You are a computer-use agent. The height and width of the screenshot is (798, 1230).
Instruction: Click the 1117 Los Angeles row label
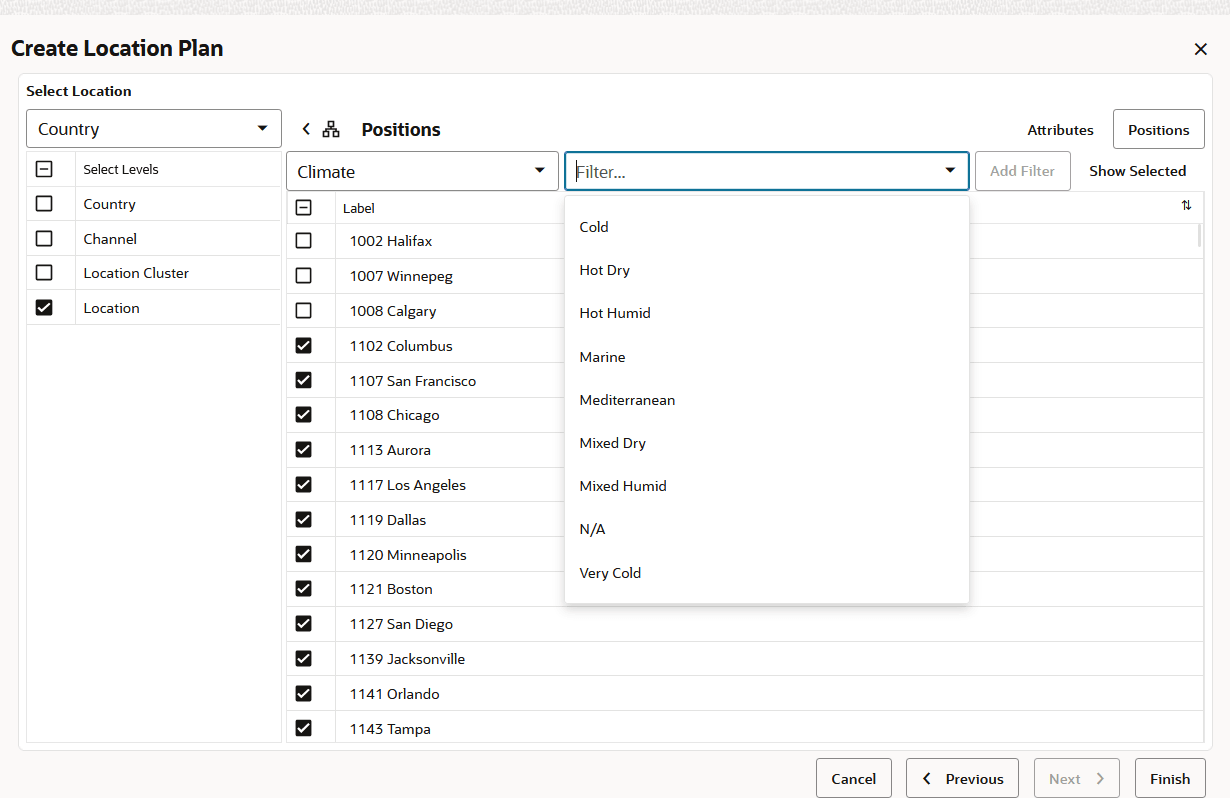pos(407,484)
